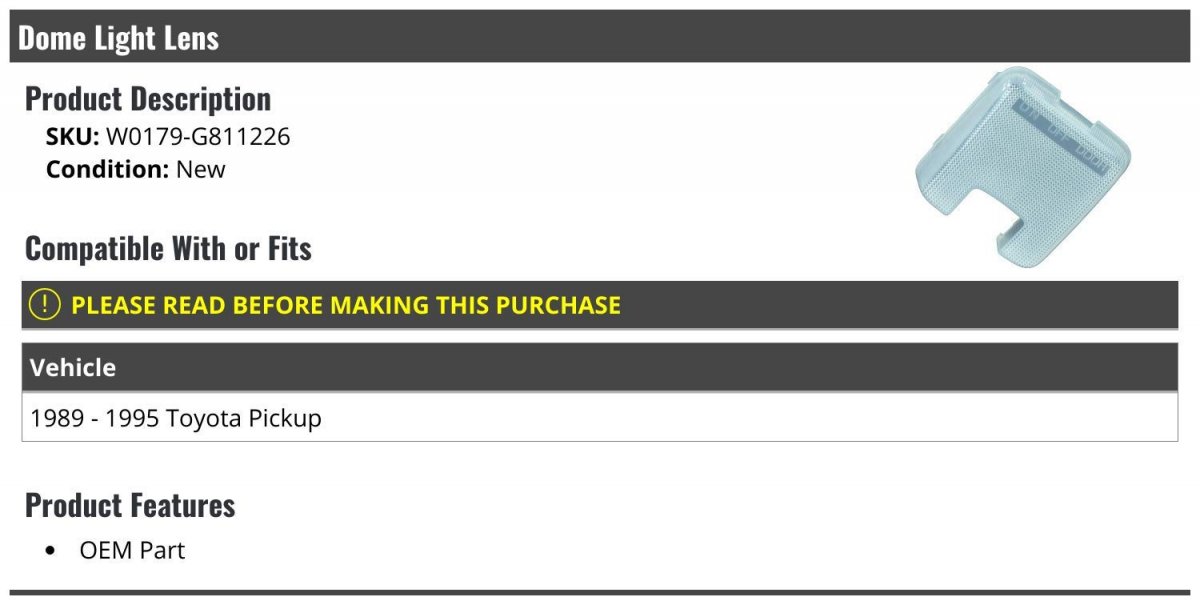Click the Product Features heading
The image size is (1200, 605).
[x=130, y=505]
